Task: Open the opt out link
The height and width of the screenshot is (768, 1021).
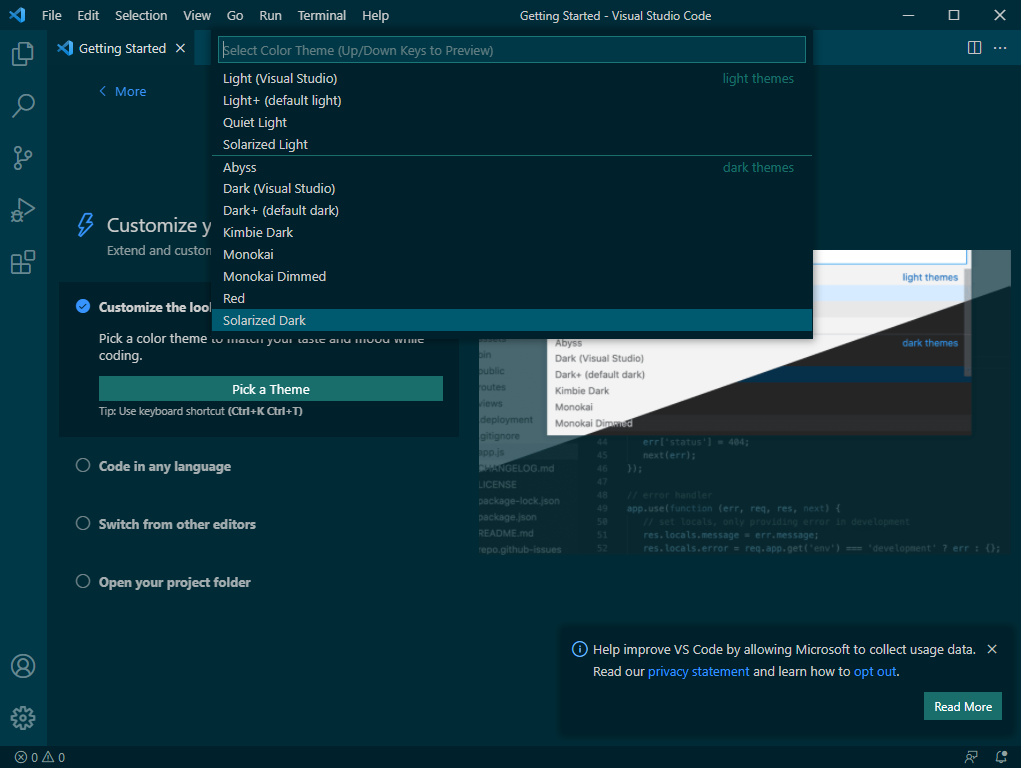Action: point(874,671)
